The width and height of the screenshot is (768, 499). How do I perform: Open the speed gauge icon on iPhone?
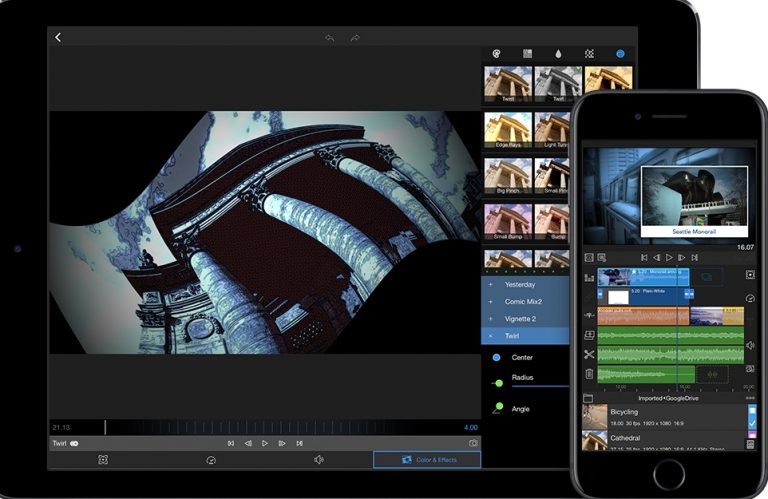point(750,298)
